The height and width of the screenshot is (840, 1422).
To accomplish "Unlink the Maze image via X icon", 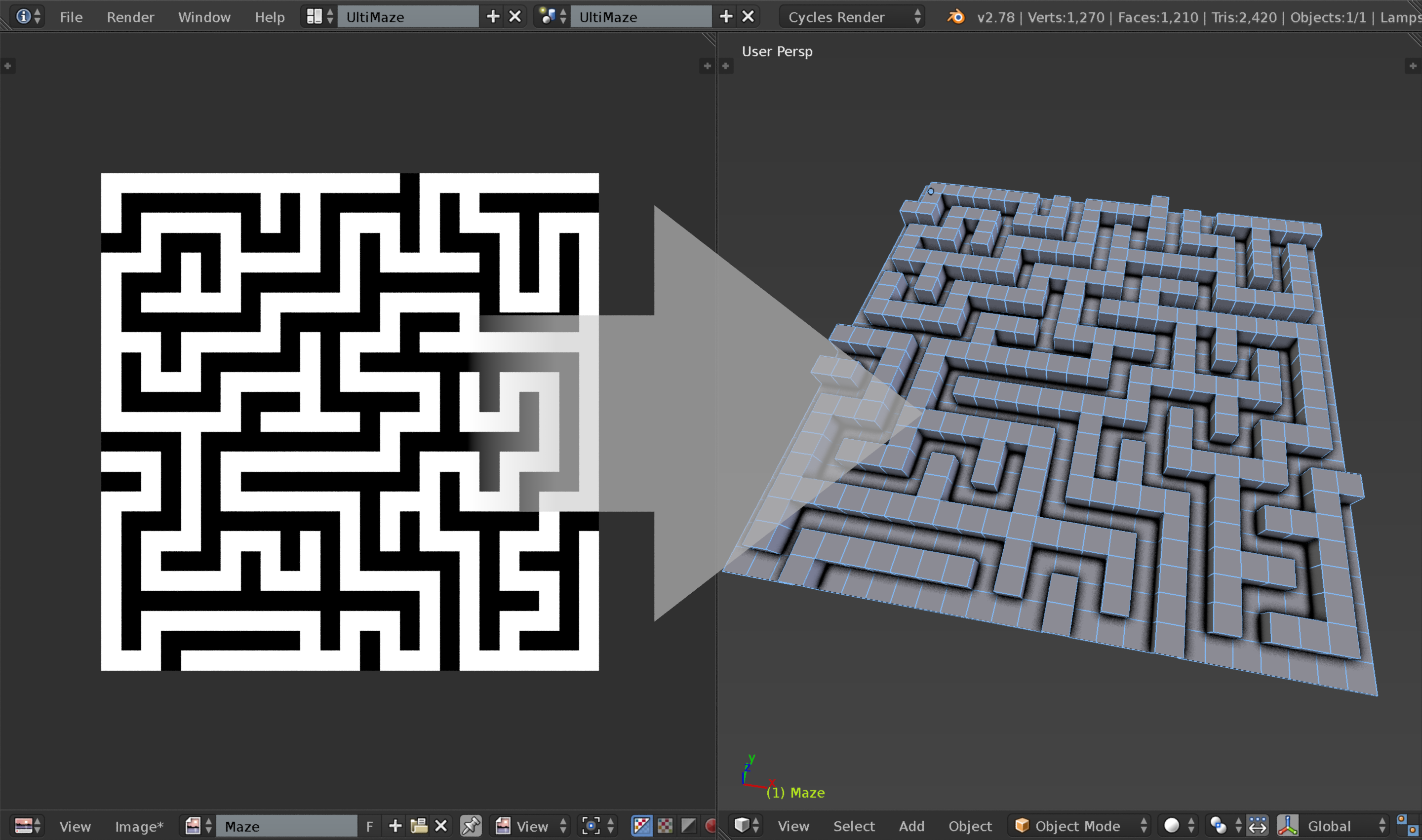I will pyautogui.click(x=440, y=825).
